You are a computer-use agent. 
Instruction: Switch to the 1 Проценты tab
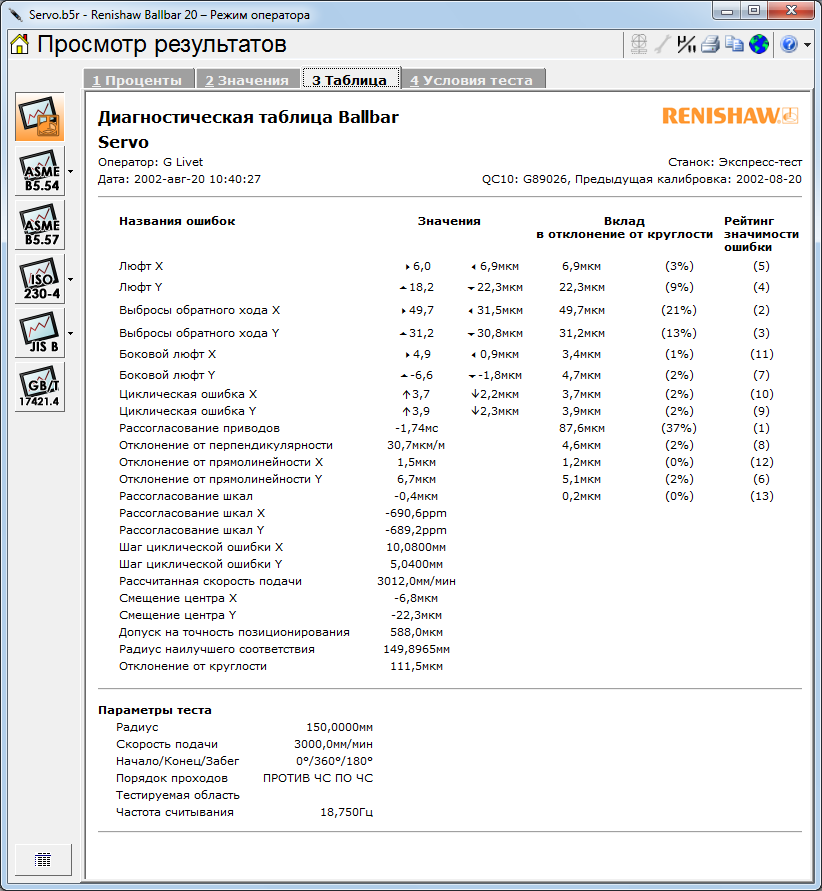pos(139,80)
